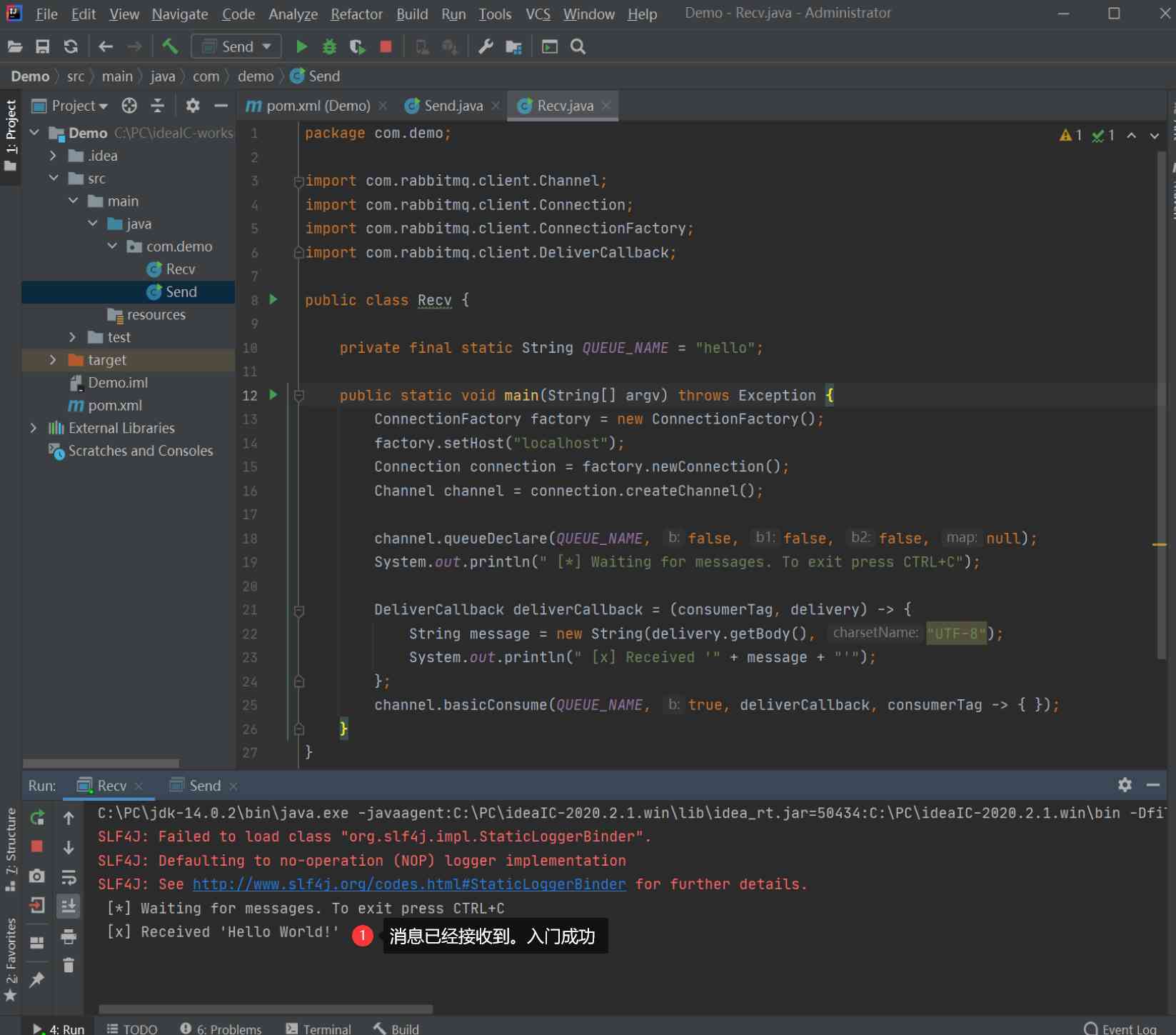This screenshot has width=1176, height=1035.
Task: Toggle soft-wrap in Run console
Action: (69, 876)
